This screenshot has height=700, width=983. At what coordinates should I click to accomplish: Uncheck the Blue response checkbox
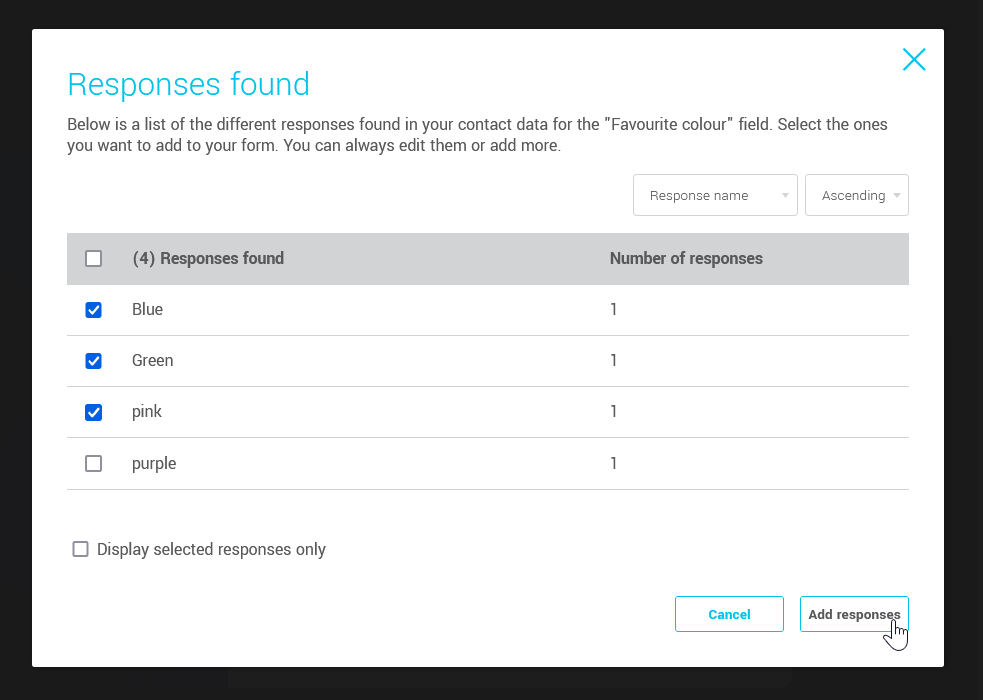click(93, 309)
